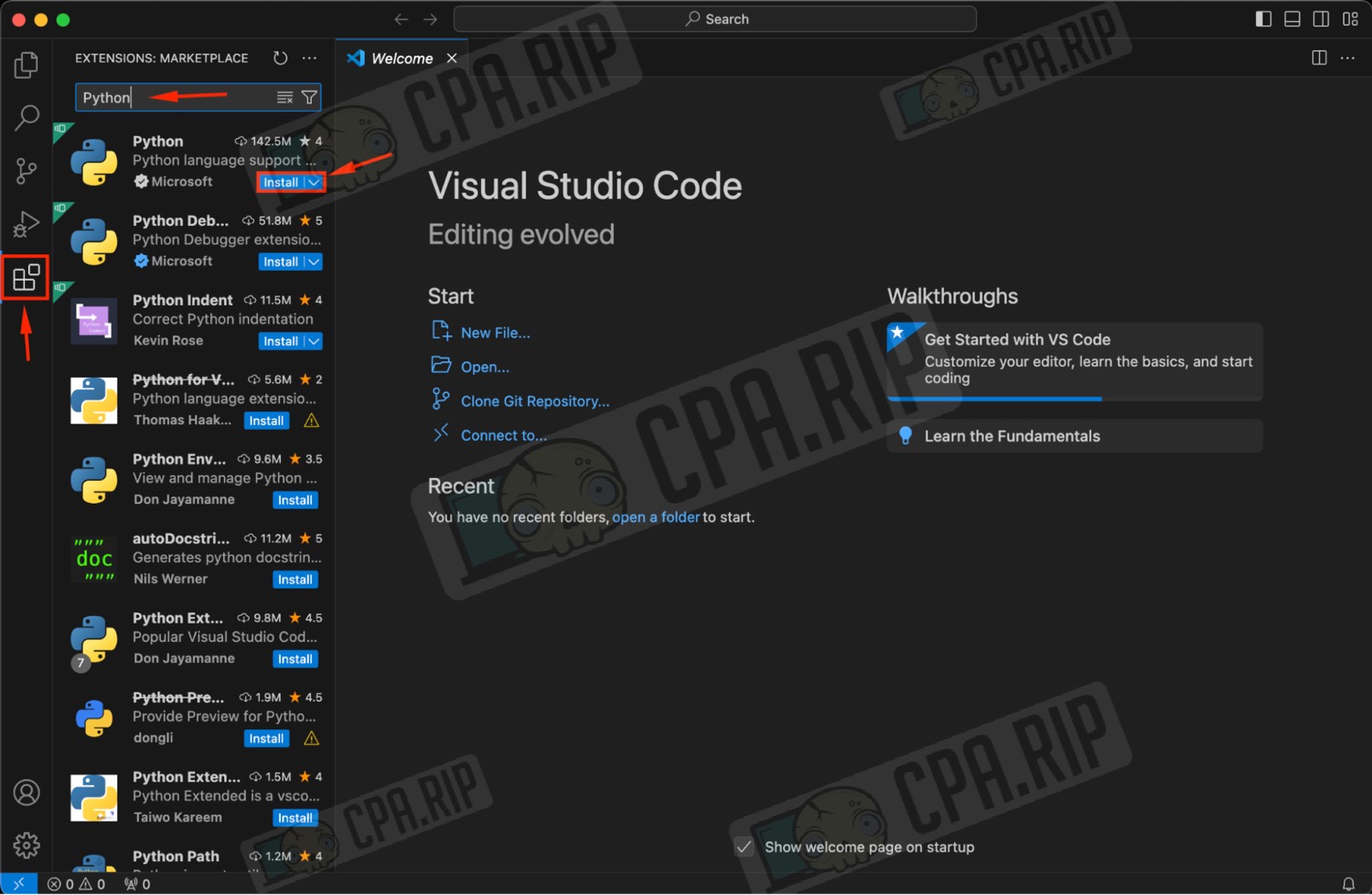The width and height of the screenshot is (1372, 895).
Task: Expand Python extension install dropdown arrow
Action: [314, 182]
